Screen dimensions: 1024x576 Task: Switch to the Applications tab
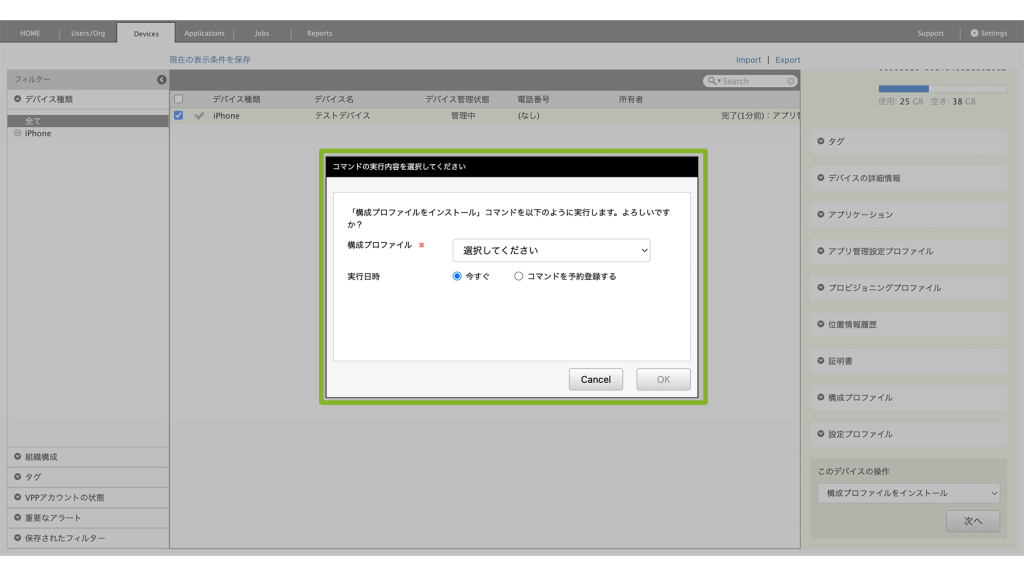pyautogui.click(x=204, y=33)
